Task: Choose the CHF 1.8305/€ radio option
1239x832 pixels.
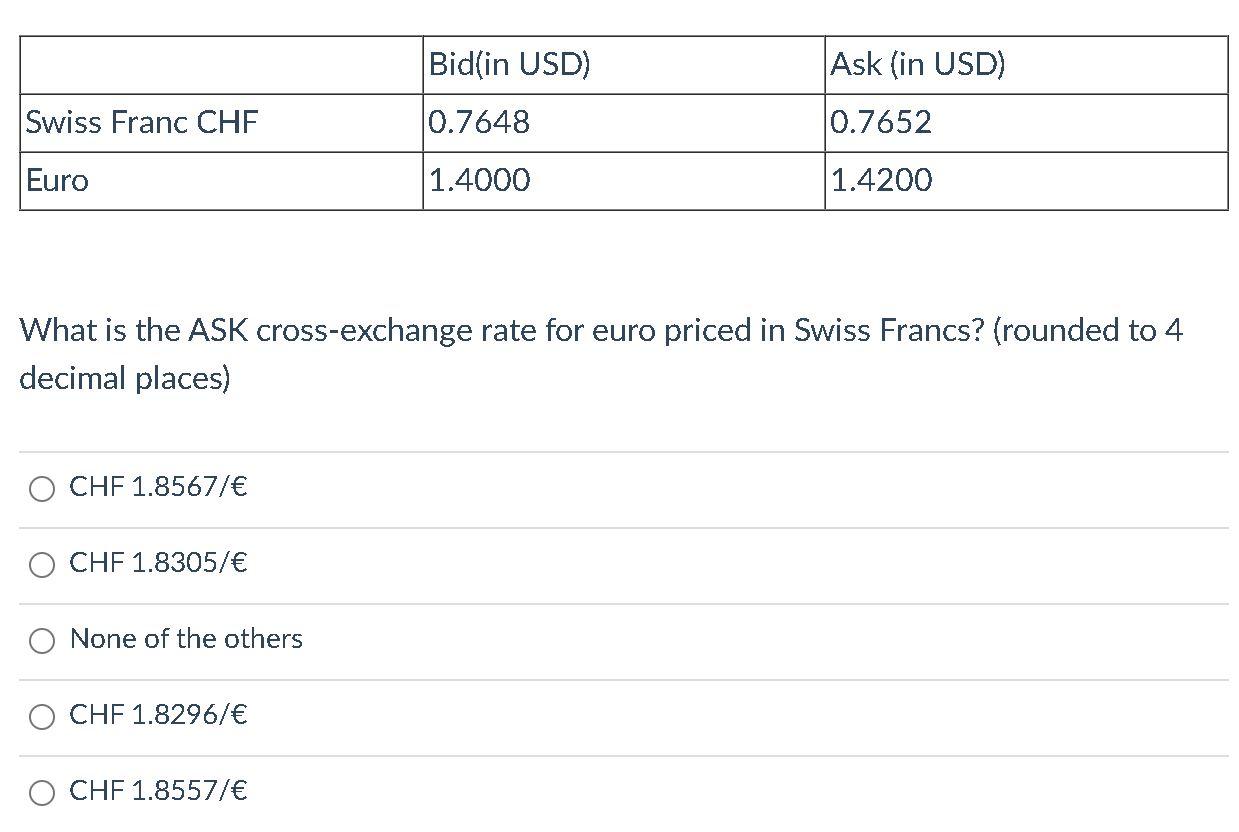Action: click(42, 565)
